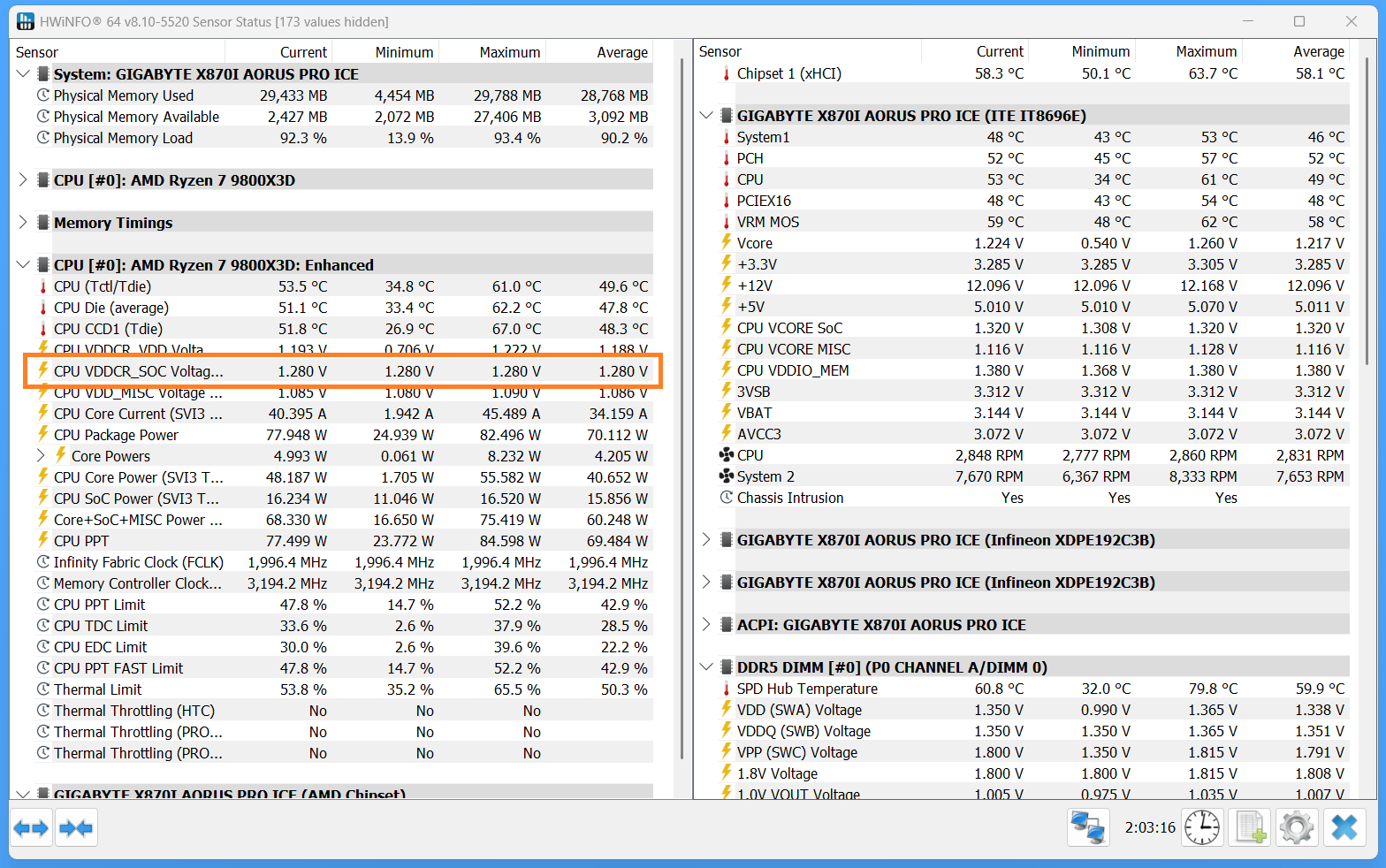Click the left panel Maximum column header
This screenshot has height=868, width=1386.
[492, 52]
